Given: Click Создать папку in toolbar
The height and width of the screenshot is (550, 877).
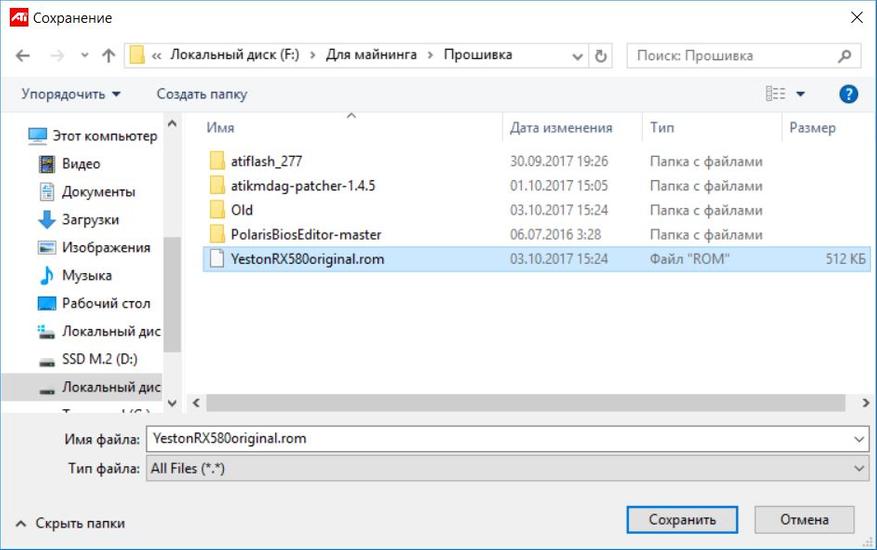Looking at the screenshot, I should click(x=201, y=94).
